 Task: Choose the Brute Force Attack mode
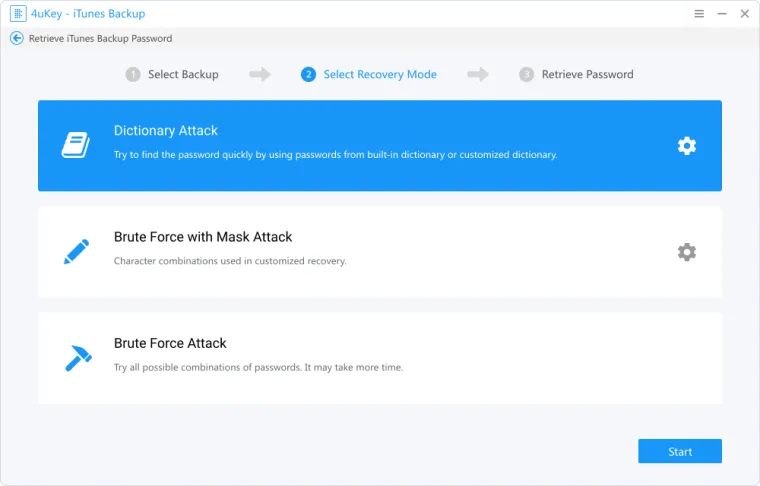click(380, 358)
